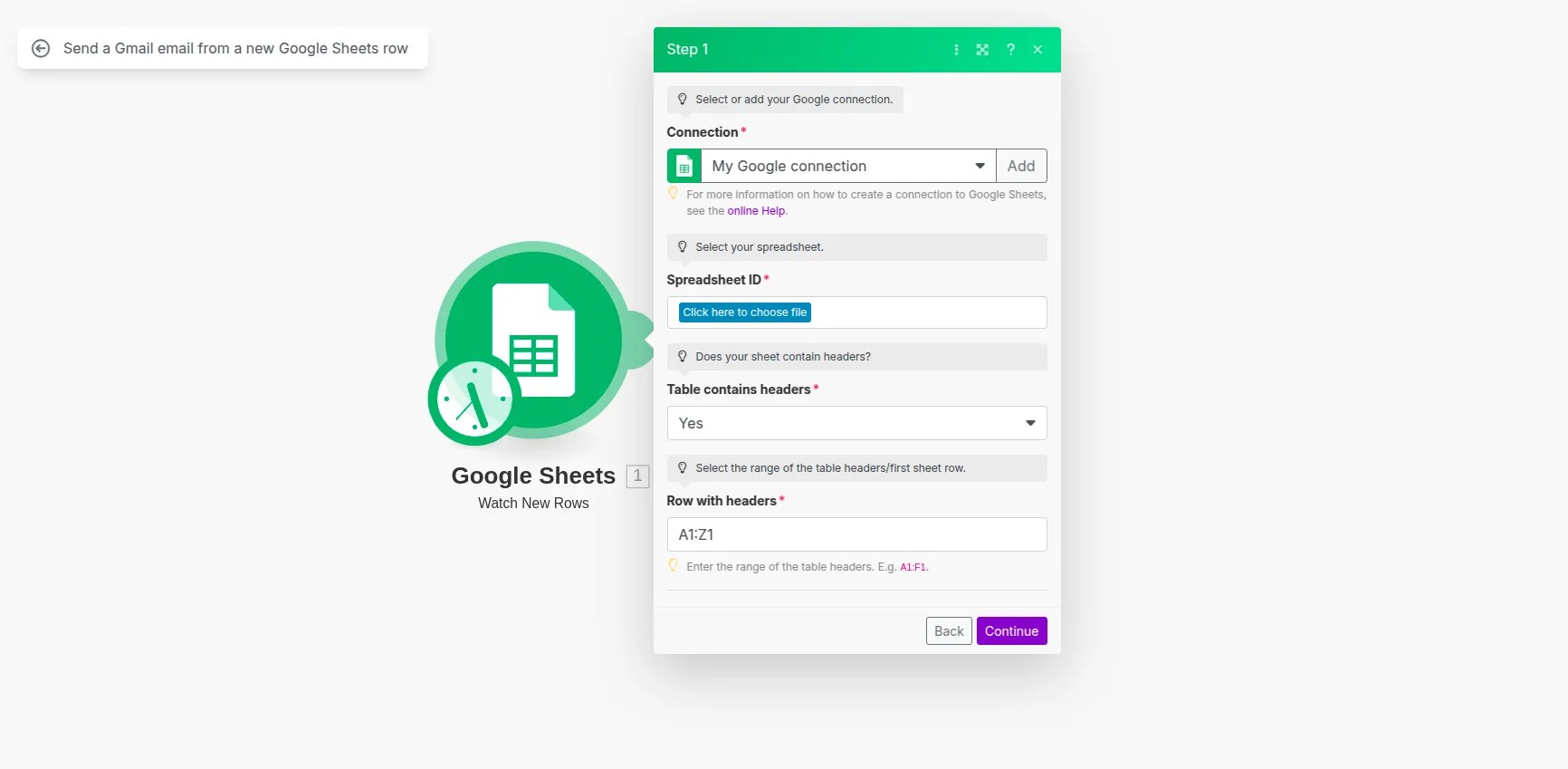The width and height of the screenshot is (1568, 769).
Task: Click the lightbulb beside range of headers hint
Action: click(683, 468)
